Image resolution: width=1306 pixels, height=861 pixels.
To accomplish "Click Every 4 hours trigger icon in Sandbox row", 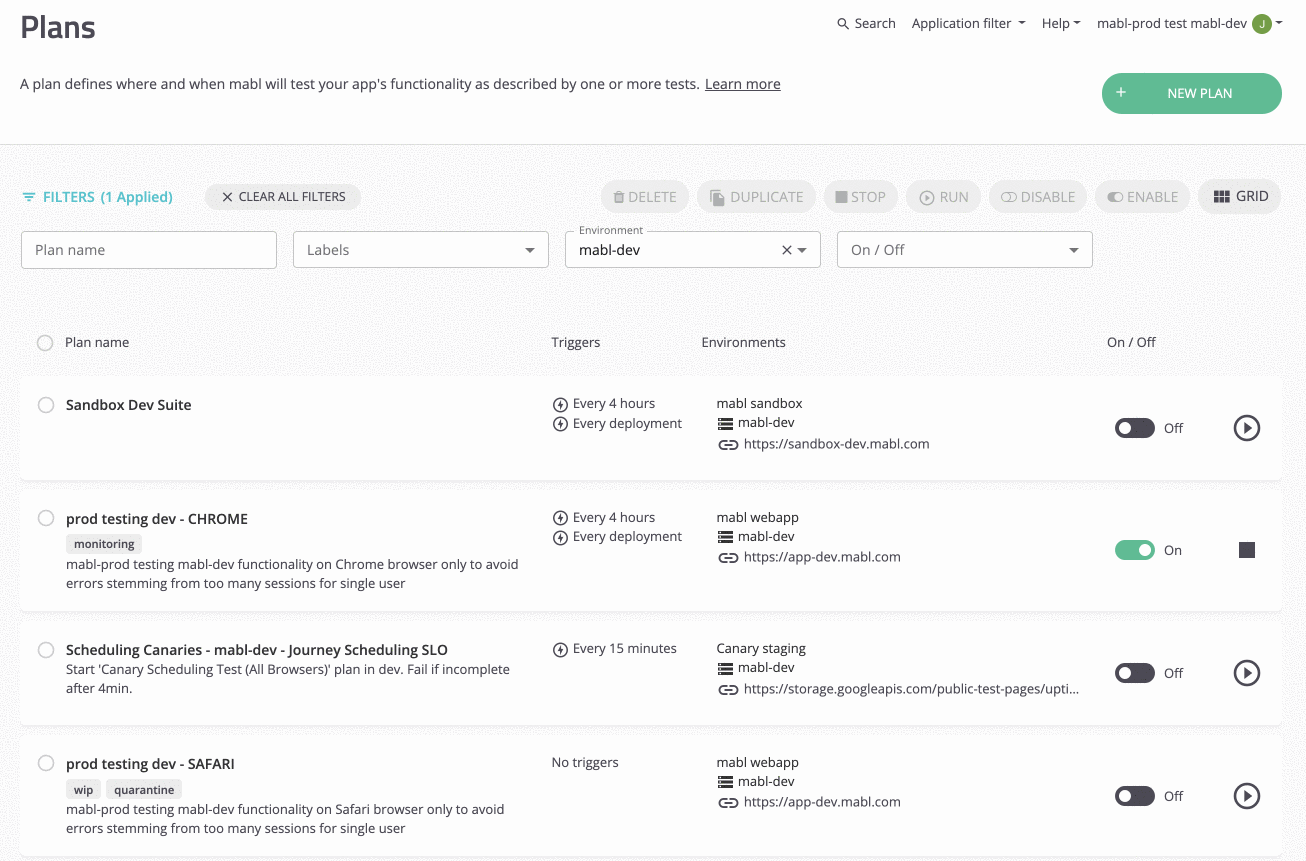I will (x=560, y=405).
